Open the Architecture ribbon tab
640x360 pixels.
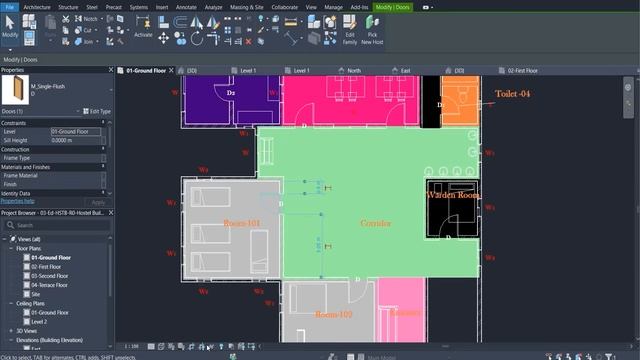pyautogui.click(x=37, y=7)
